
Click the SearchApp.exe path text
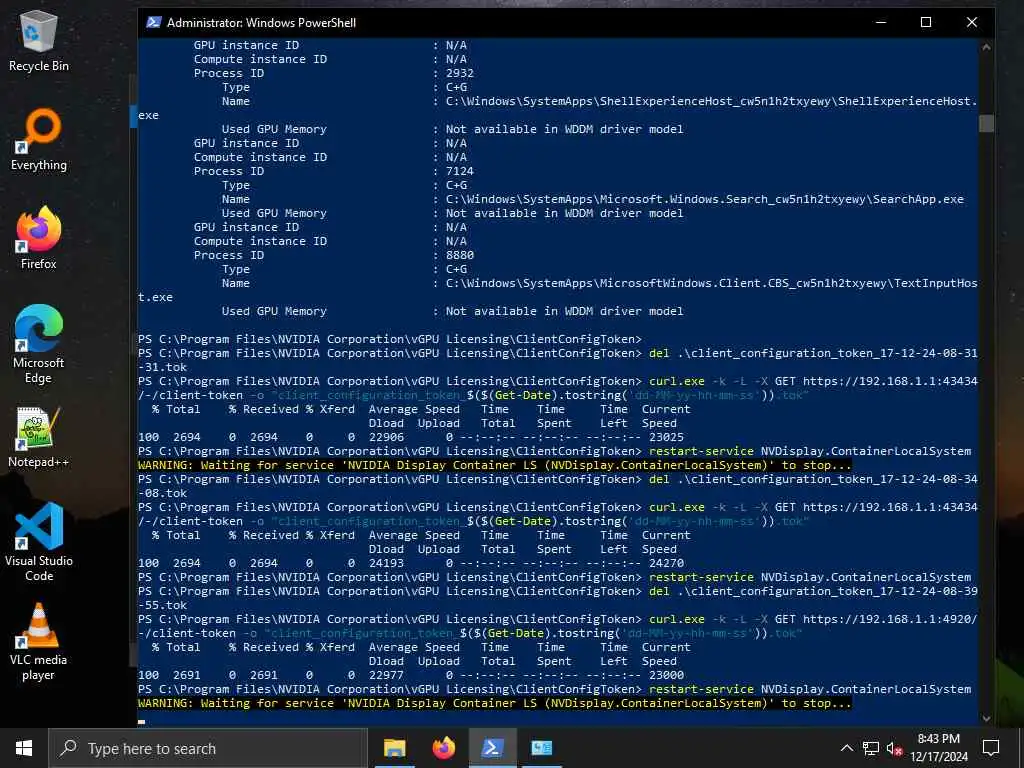click(x=705, y=199)
